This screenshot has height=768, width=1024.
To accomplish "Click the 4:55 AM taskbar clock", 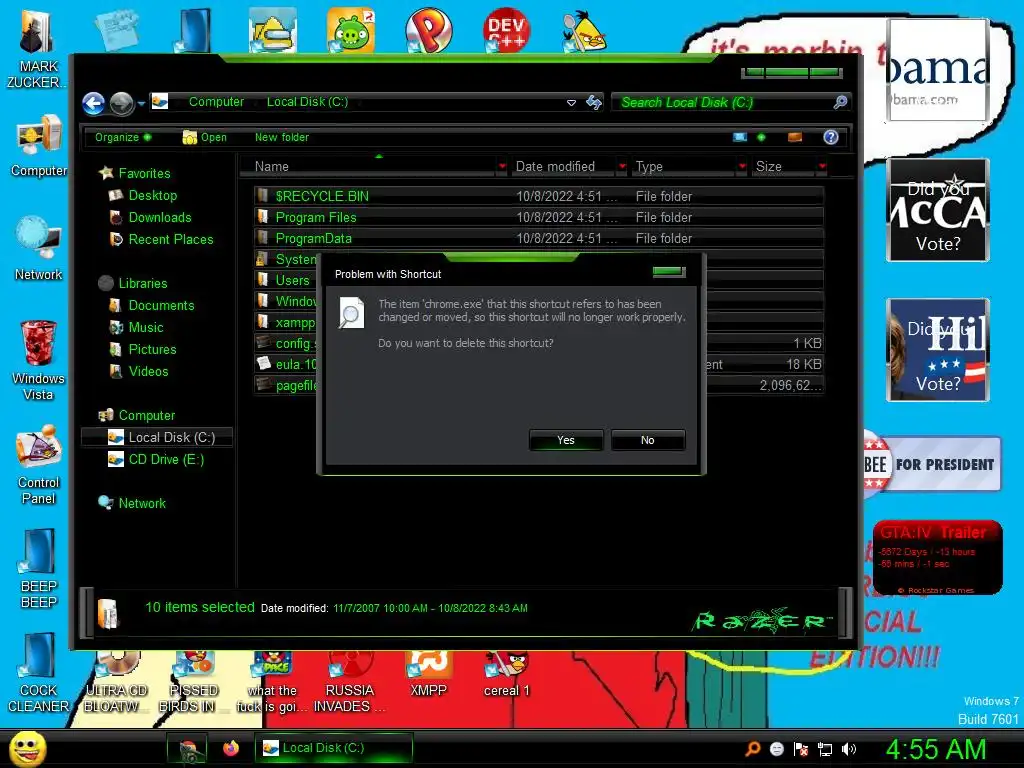I will coord(935,749).
